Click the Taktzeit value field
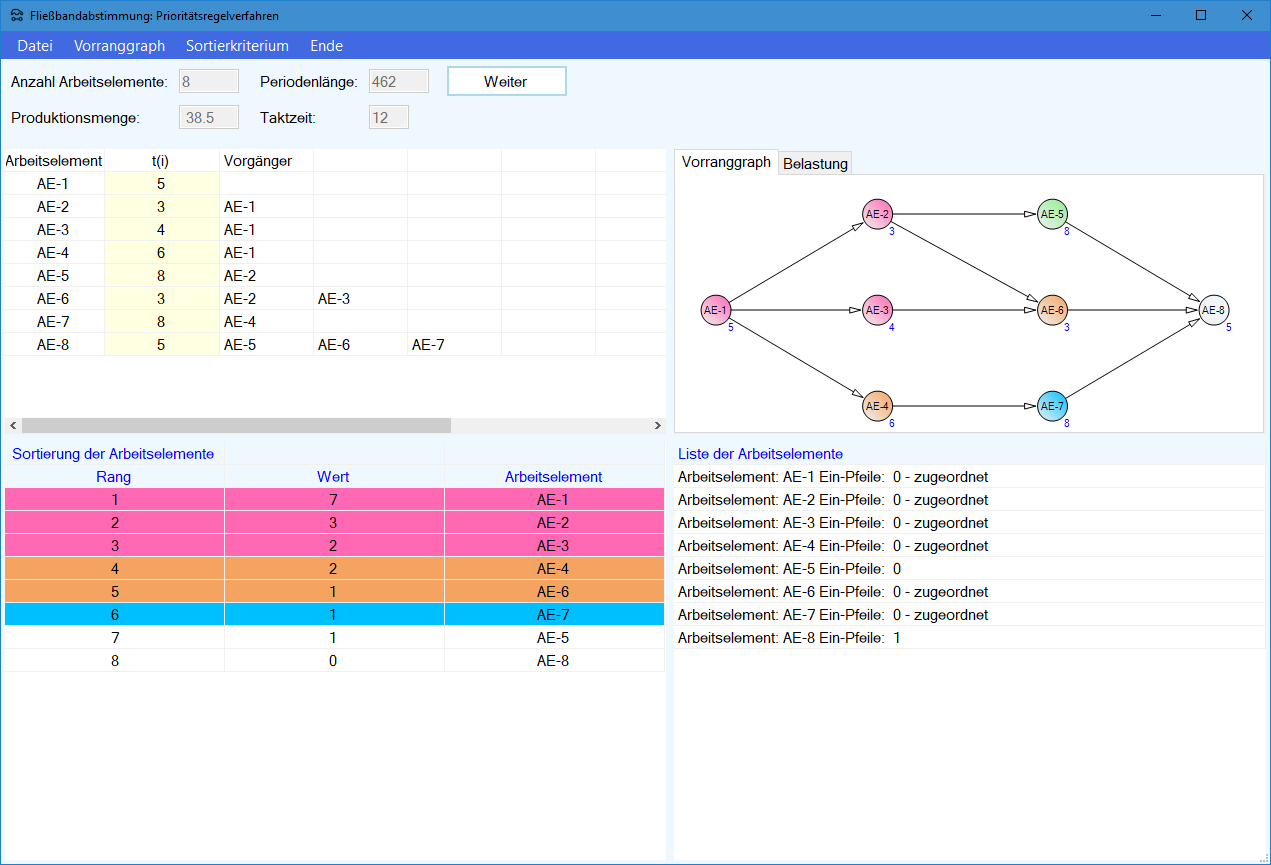 [388, 118]
